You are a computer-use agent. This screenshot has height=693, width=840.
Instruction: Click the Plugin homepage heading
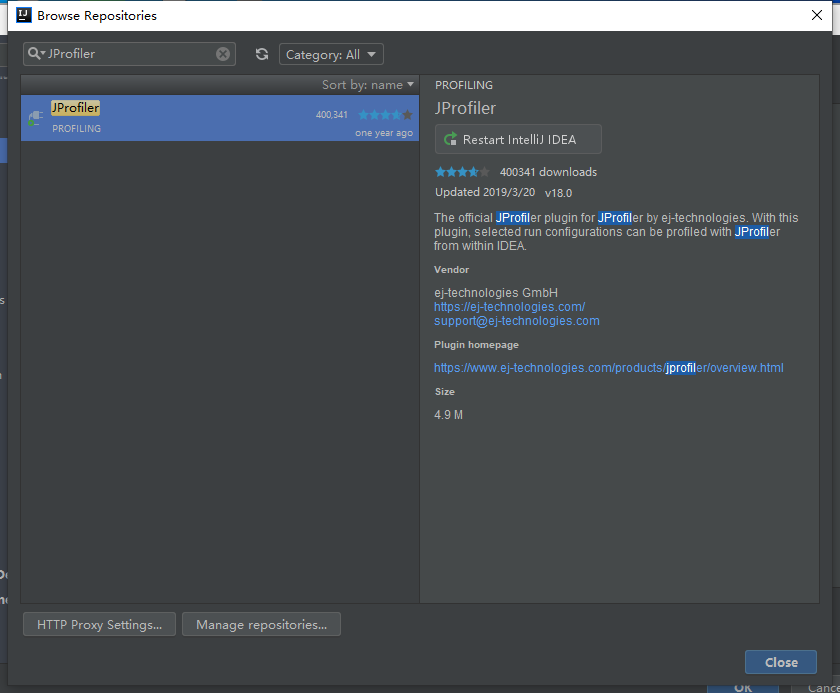[476, 345]
